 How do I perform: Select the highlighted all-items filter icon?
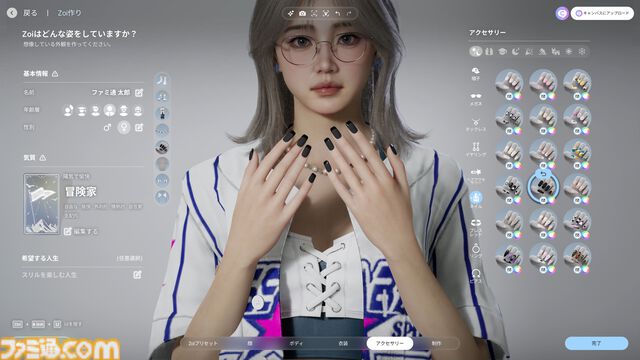476,51
